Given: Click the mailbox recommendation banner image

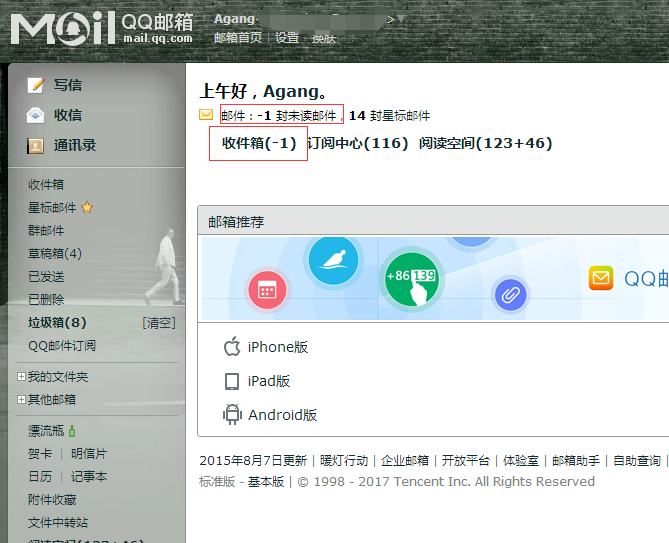Looking at the screenshot, I should (435, 278).
